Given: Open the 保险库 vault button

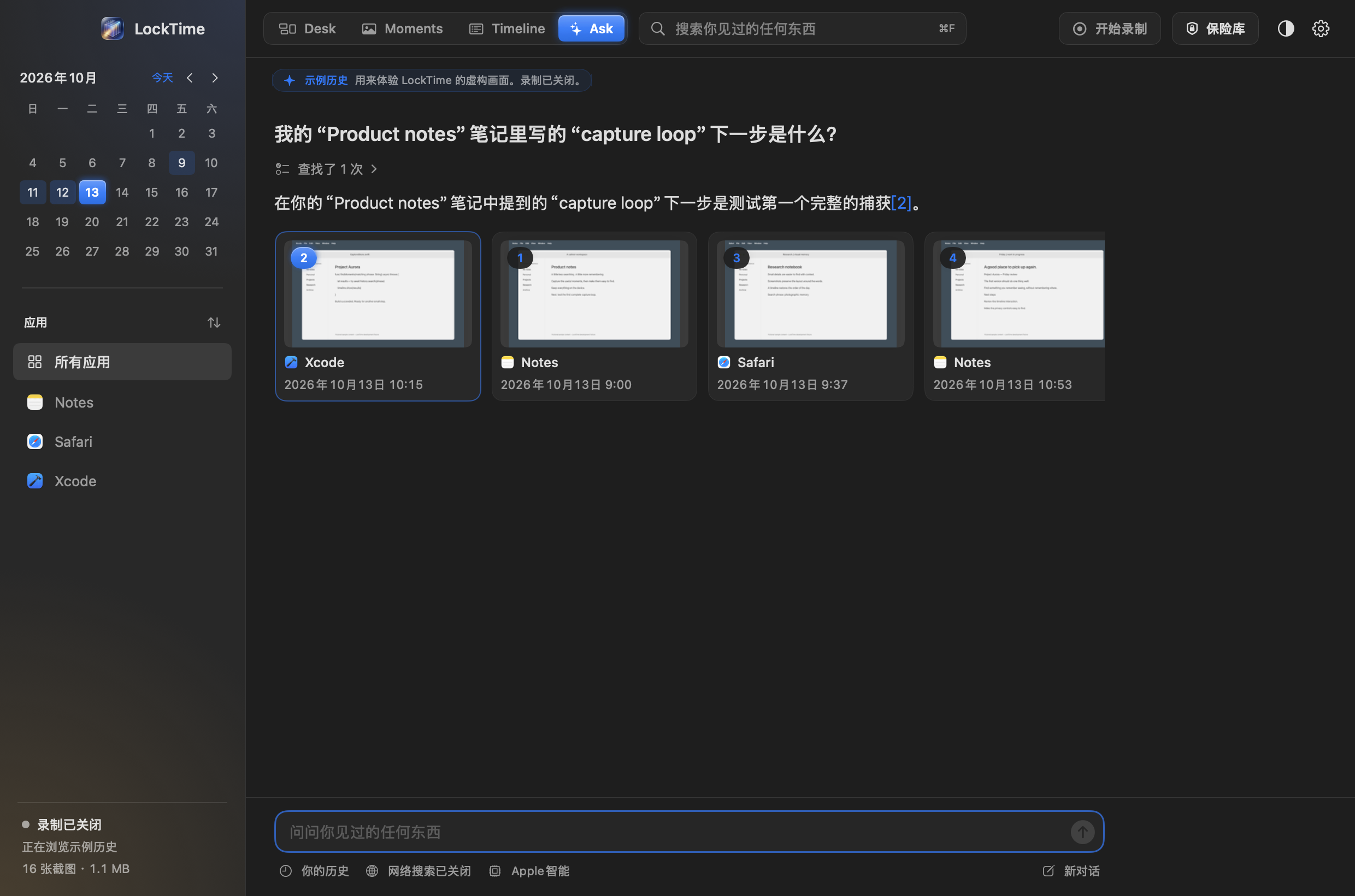Looking at the screenshot, I should (1215, 28).
